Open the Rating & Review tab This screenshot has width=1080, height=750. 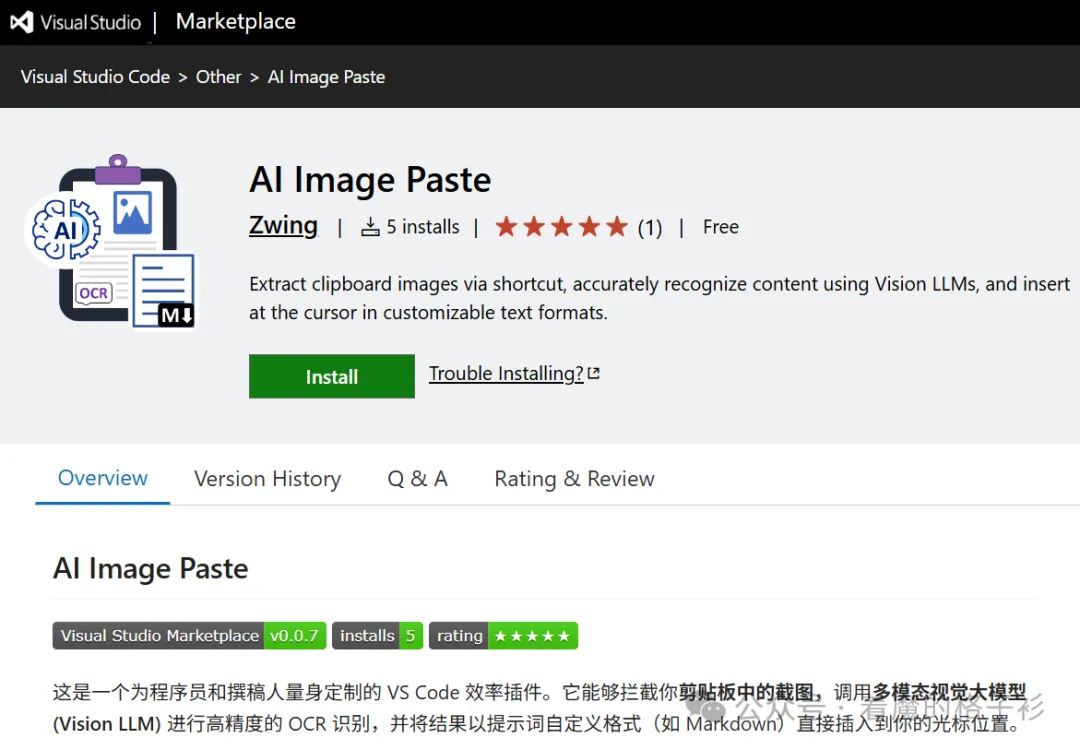(x=574, y=479)
